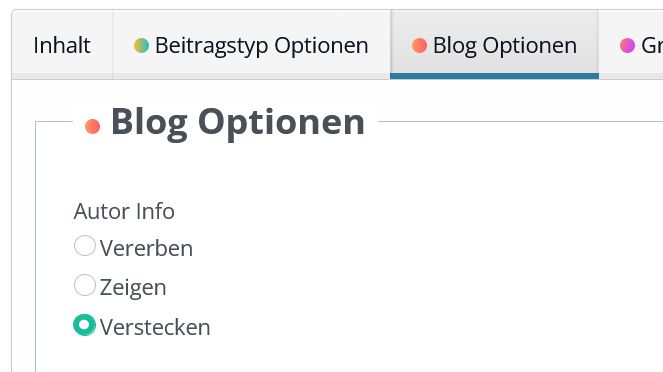Open the Beitragstyp Optionen tab
This screenshot has width=663, height=372.
(x=251, y=45)
